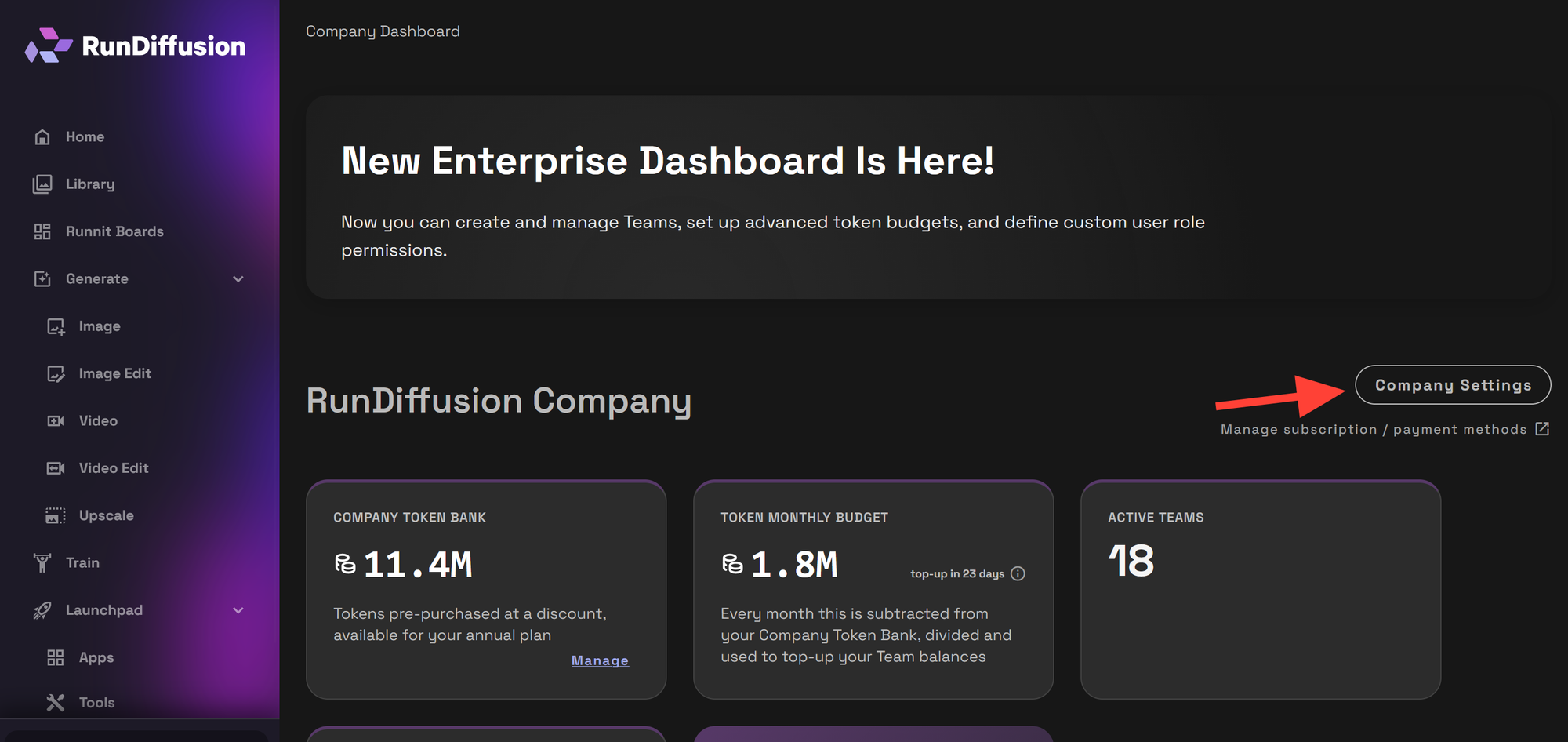Viewport: 1568px width, 742px height.
Task: Select the Video Edit icon
Action: tap(56, 467)
